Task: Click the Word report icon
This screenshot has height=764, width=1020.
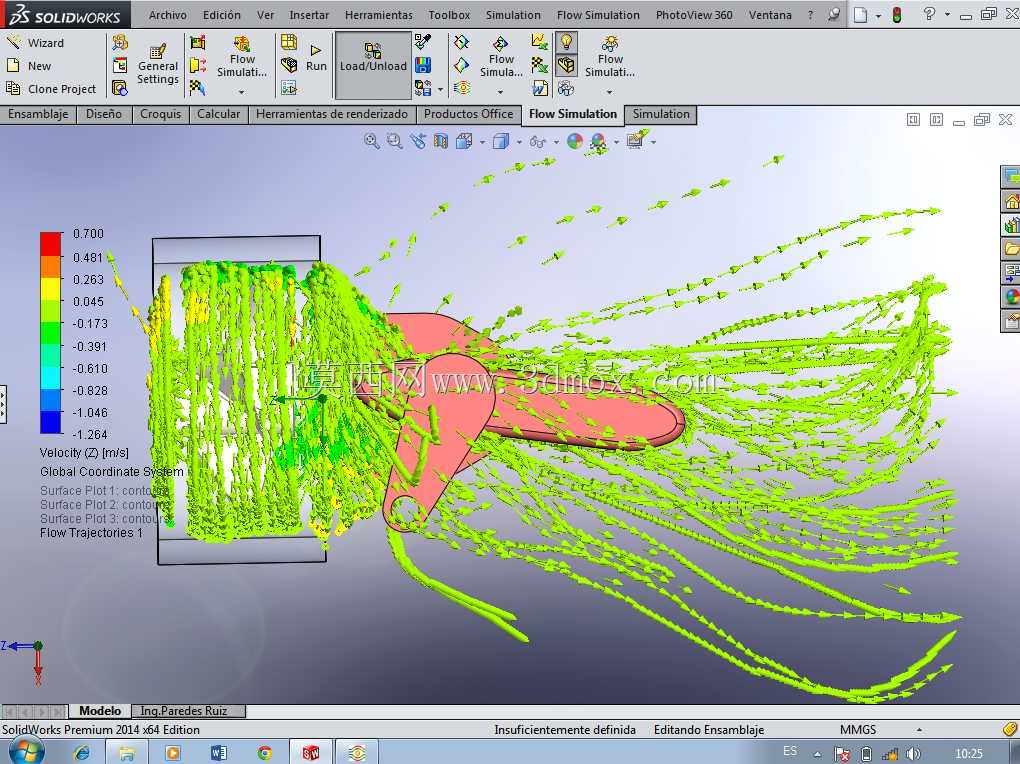Action: point(539,87)
